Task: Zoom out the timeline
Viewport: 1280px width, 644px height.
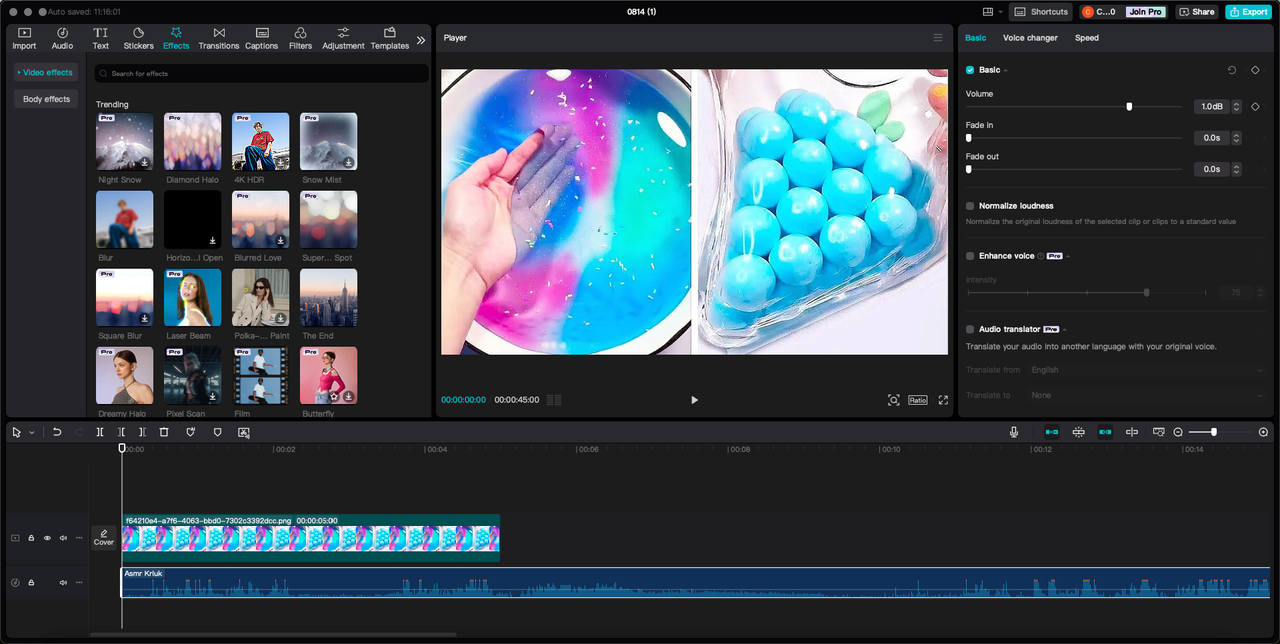Action: (x=1178, y=432)
